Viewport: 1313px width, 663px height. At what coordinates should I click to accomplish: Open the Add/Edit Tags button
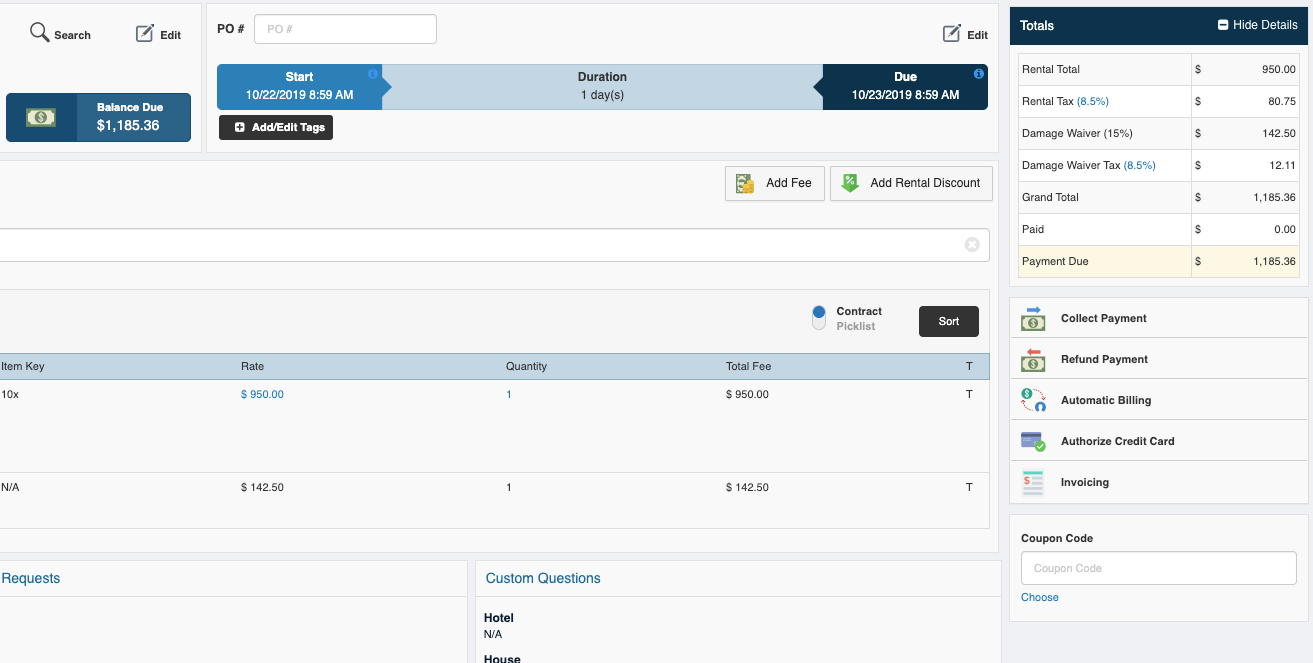click(x=276, y=128)
